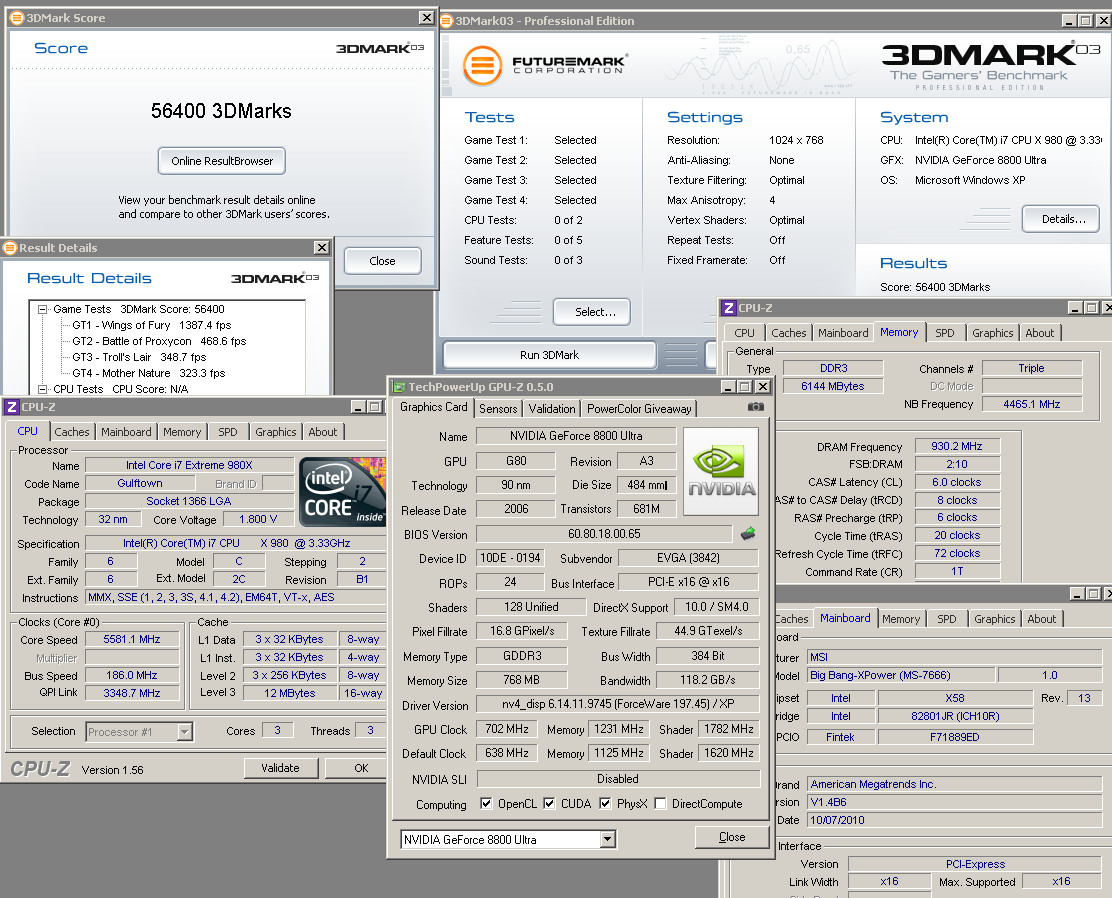This screenshot has width=1112, height=898.
Task: Click the Close button in GPU-Z
Action: tap(732, 837)
